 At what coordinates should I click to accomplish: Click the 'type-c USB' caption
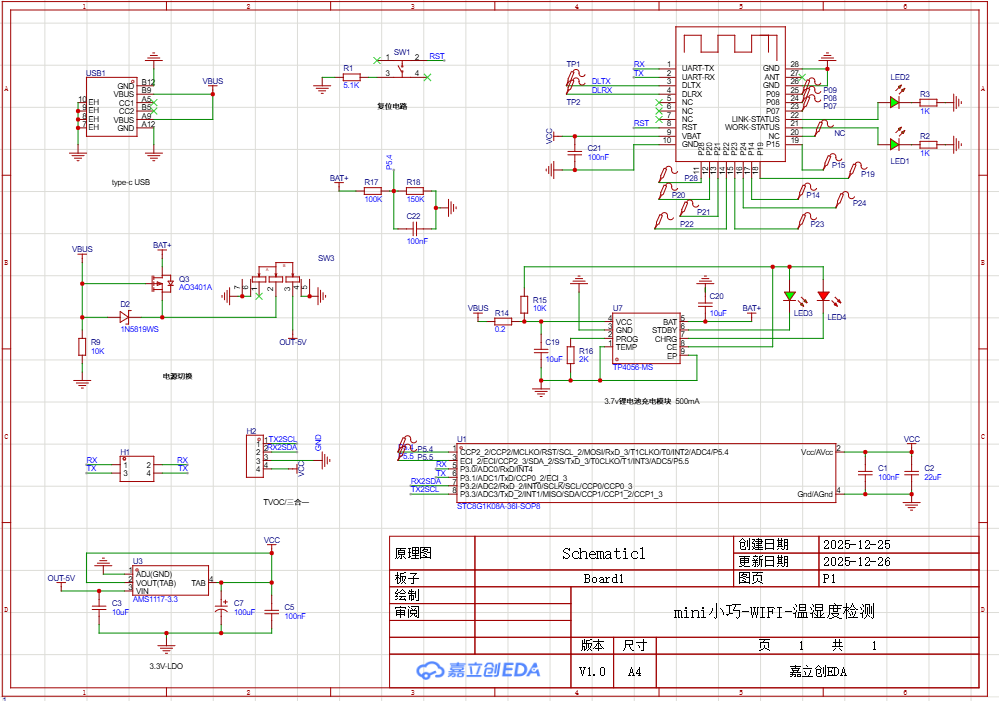pos(131,182)
